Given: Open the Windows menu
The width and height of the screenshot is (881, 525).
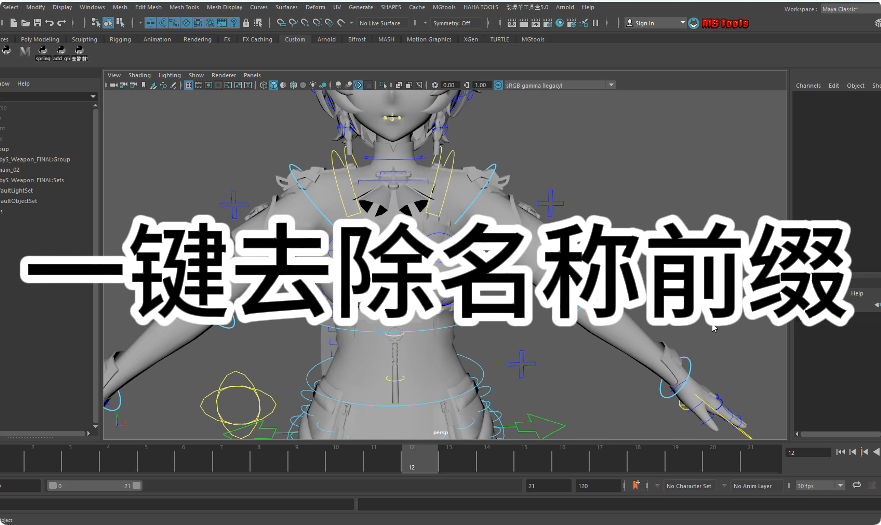Looking at the screenshot, I should tap(92, 7).
